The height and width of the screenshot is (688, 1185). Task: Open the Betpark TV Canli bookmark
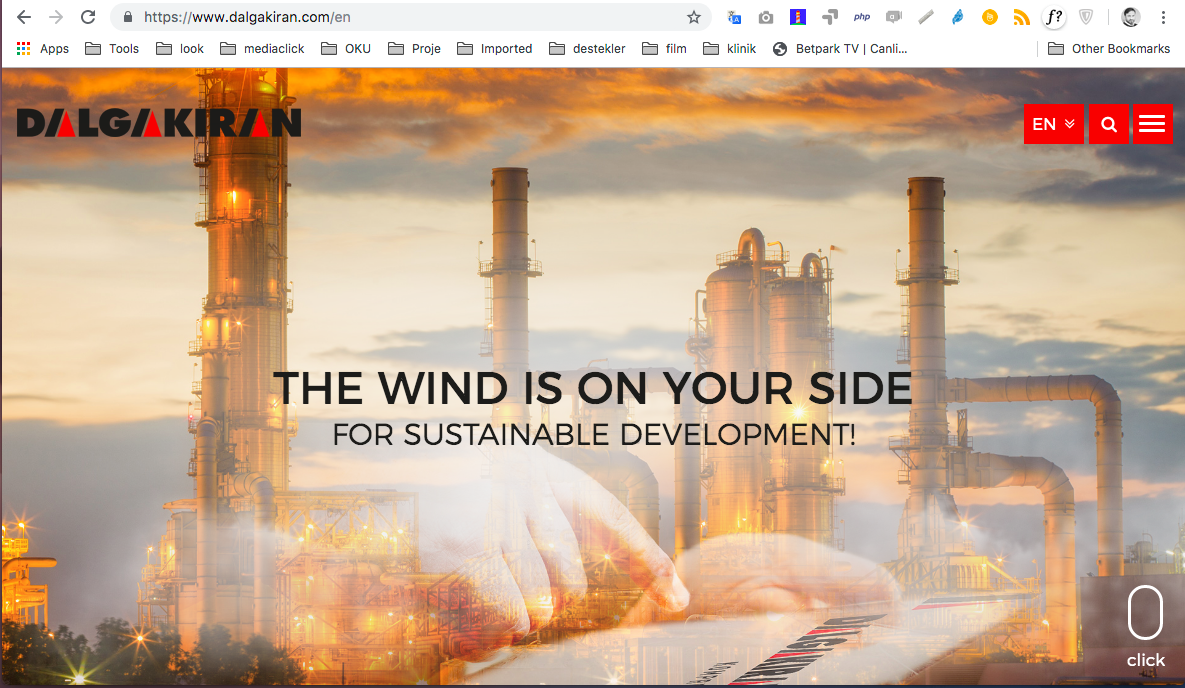845,48
